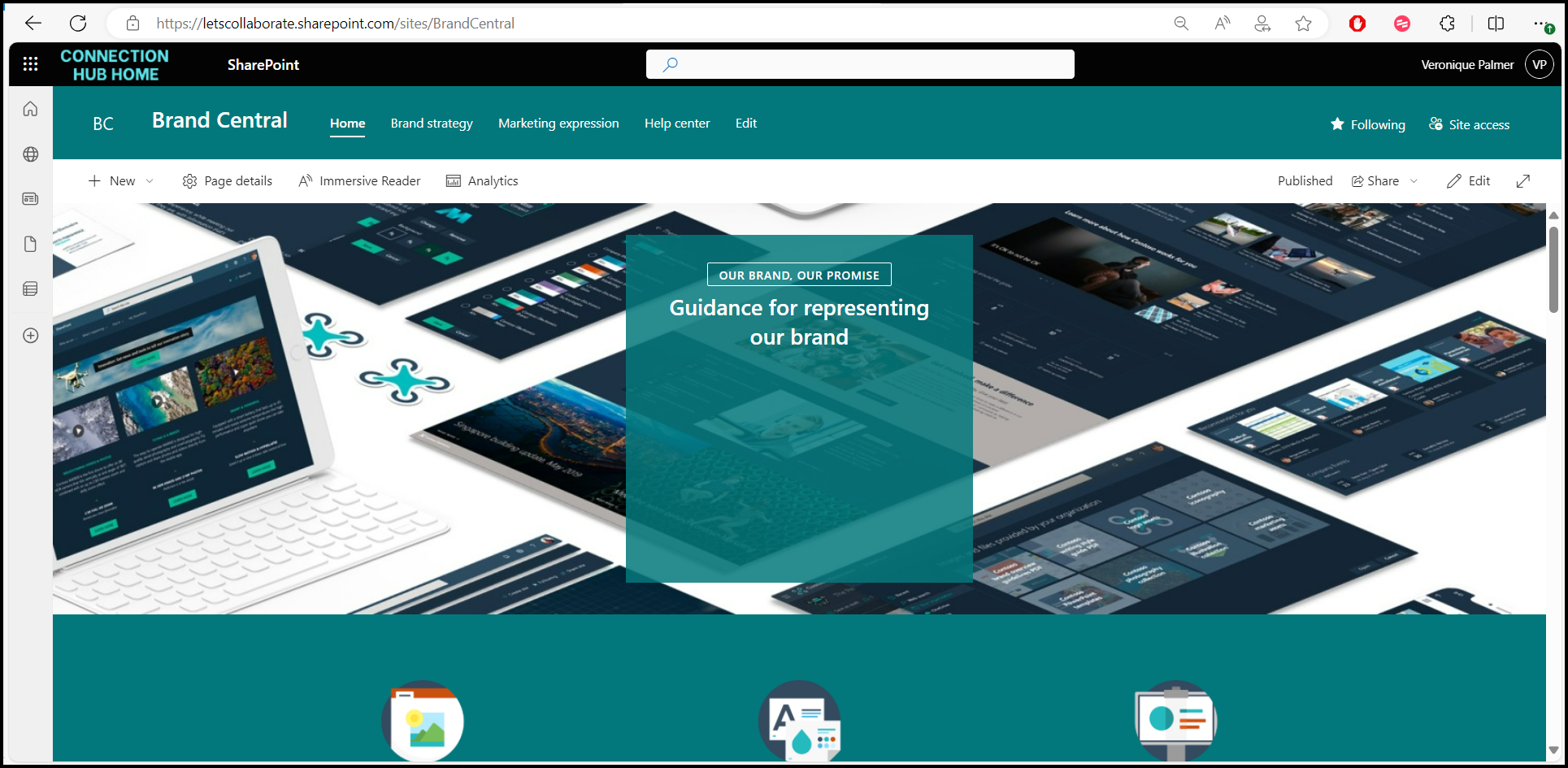Open My lists icon in left rail

click(31, 289)
